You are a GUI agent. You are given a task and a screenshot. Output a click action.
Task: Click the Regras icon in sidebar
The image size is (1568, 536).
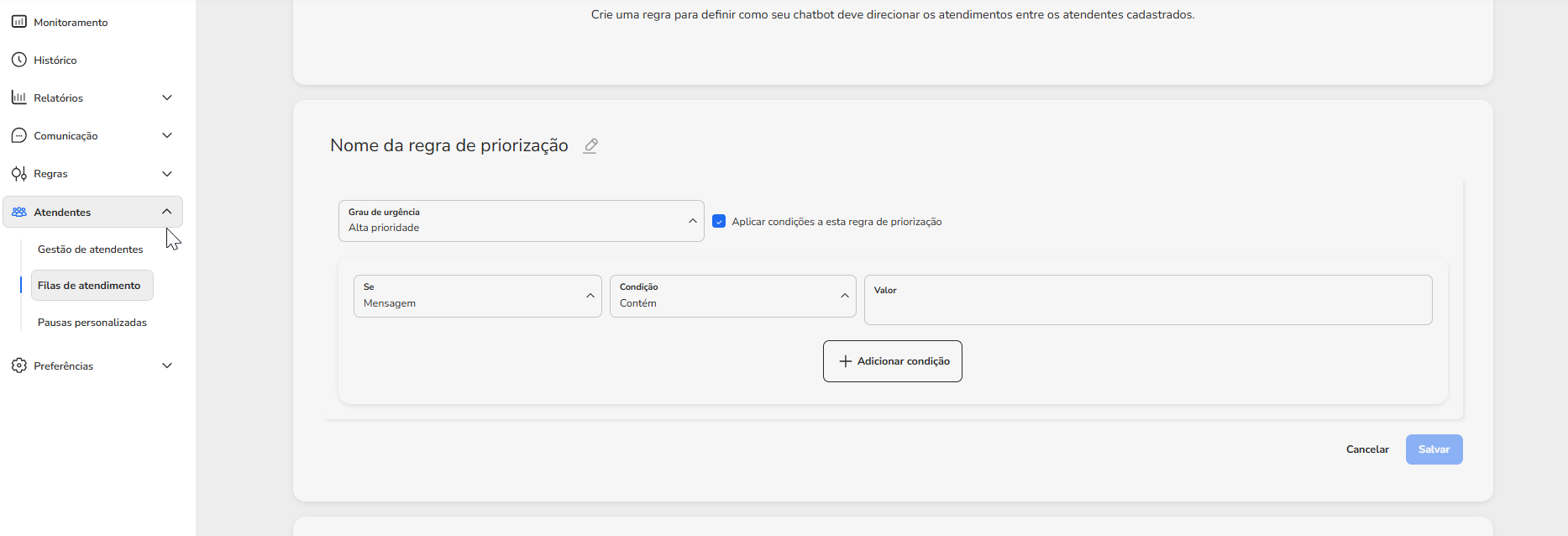(x=18, y=174)
